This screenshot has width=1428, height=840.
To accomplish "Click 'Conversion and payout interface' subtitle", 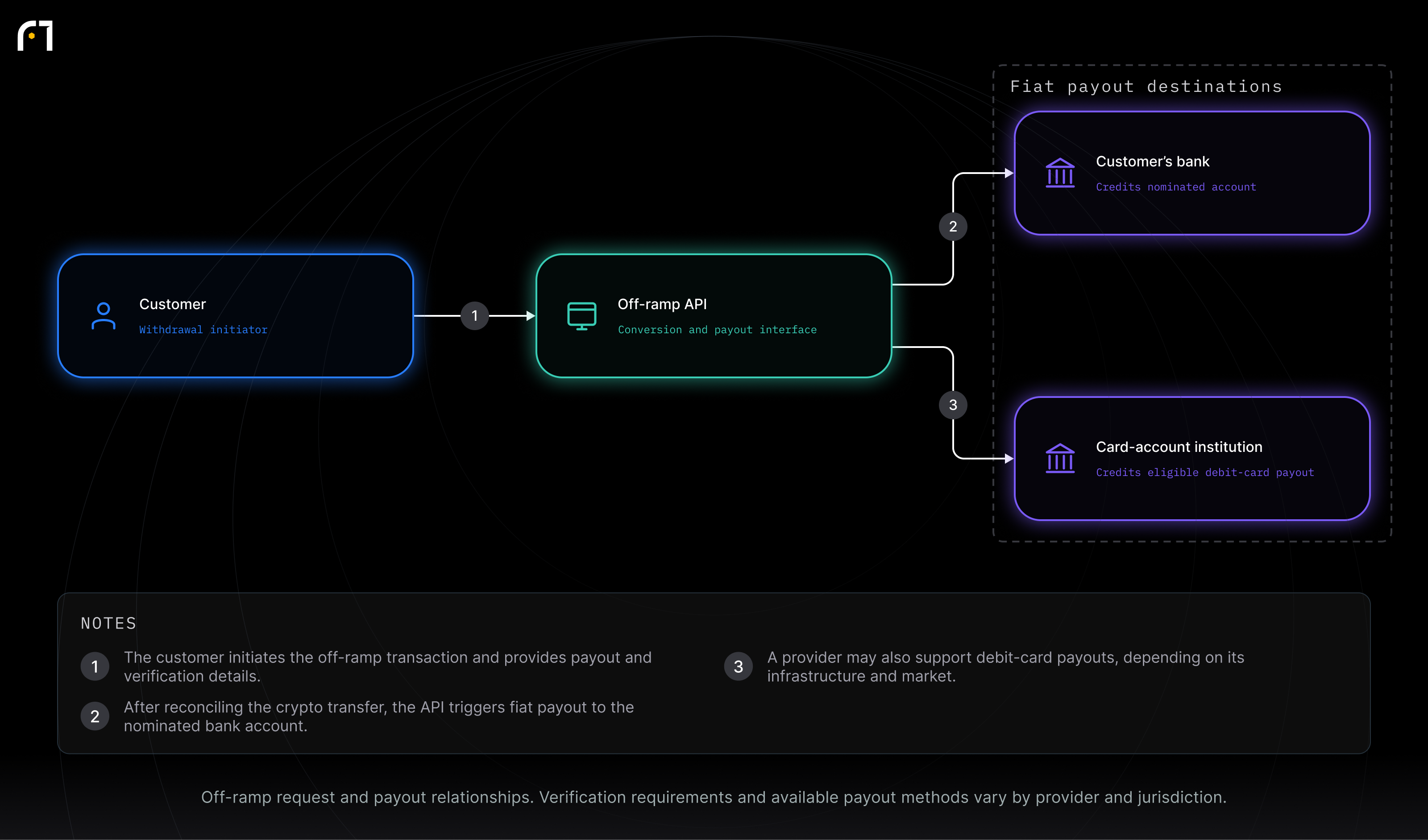I will 717,330.
